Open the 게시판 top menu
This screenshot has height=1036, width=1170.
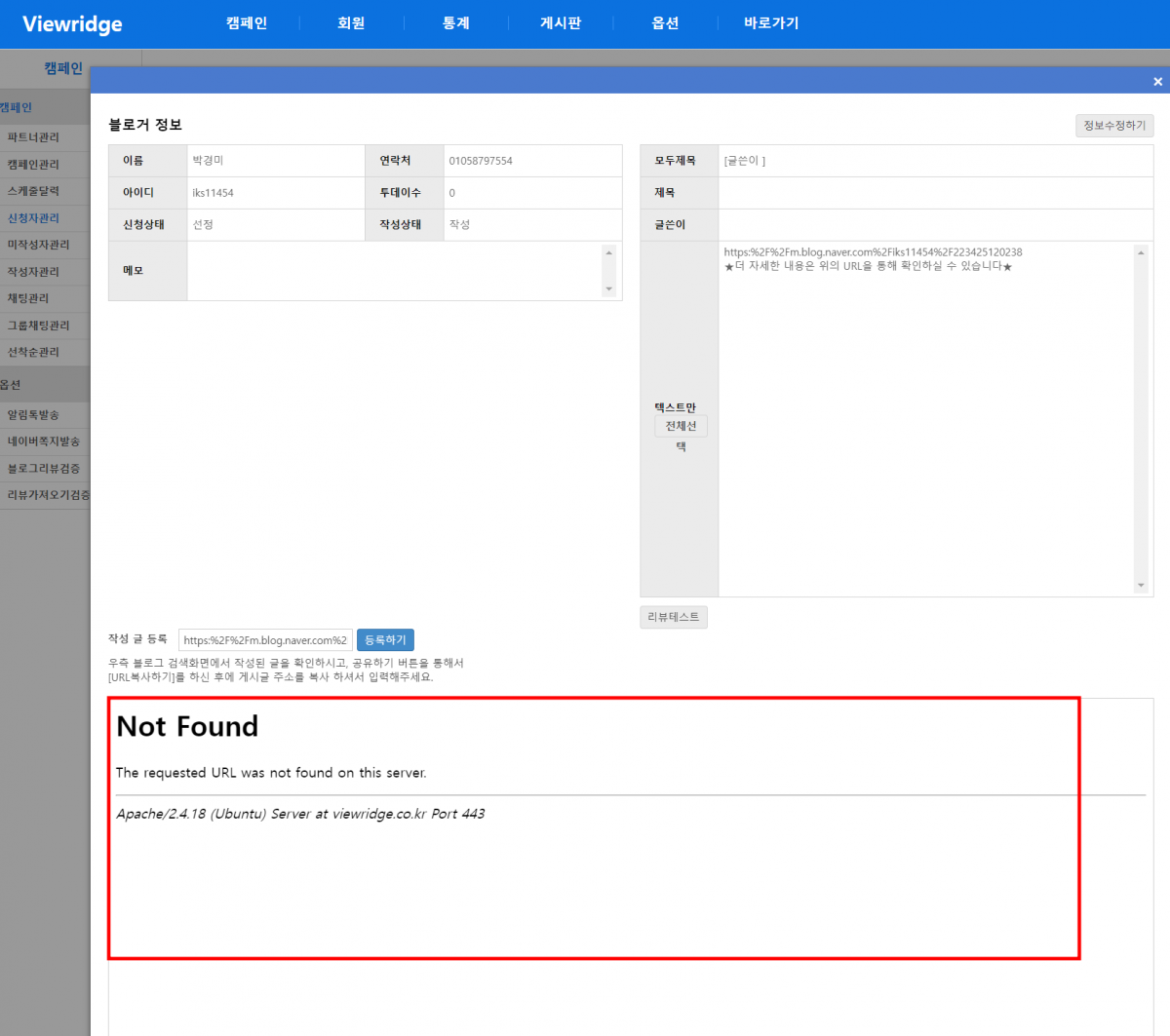click(561, 23)
